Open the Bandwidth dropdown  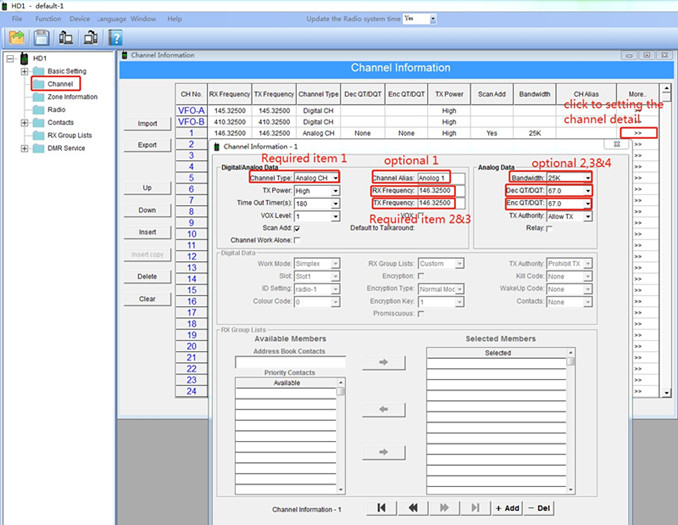(x=588, y=178)
